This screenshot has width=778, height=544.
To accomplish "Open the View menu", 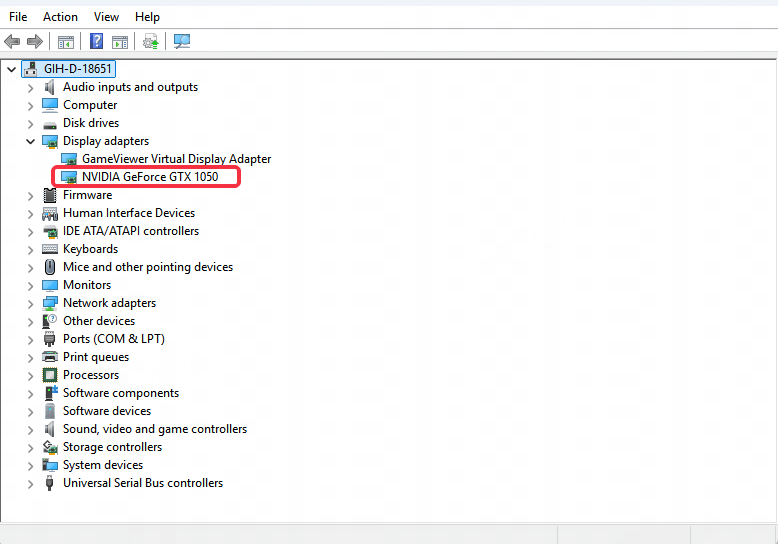I will click(x=106, y=17).
